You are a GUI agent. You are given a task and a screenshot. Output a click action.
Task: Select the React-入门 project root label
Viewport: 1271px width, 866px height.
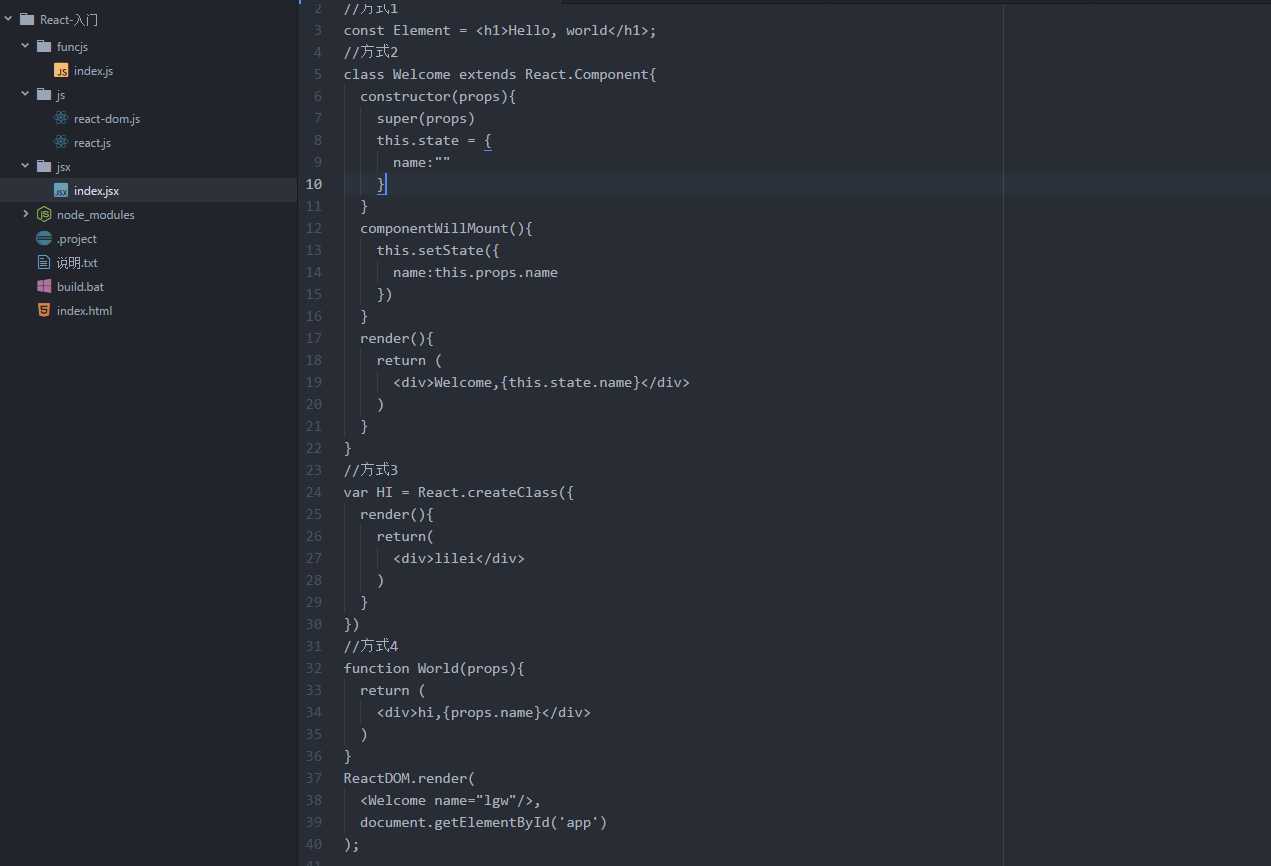[x=69, y=20]
